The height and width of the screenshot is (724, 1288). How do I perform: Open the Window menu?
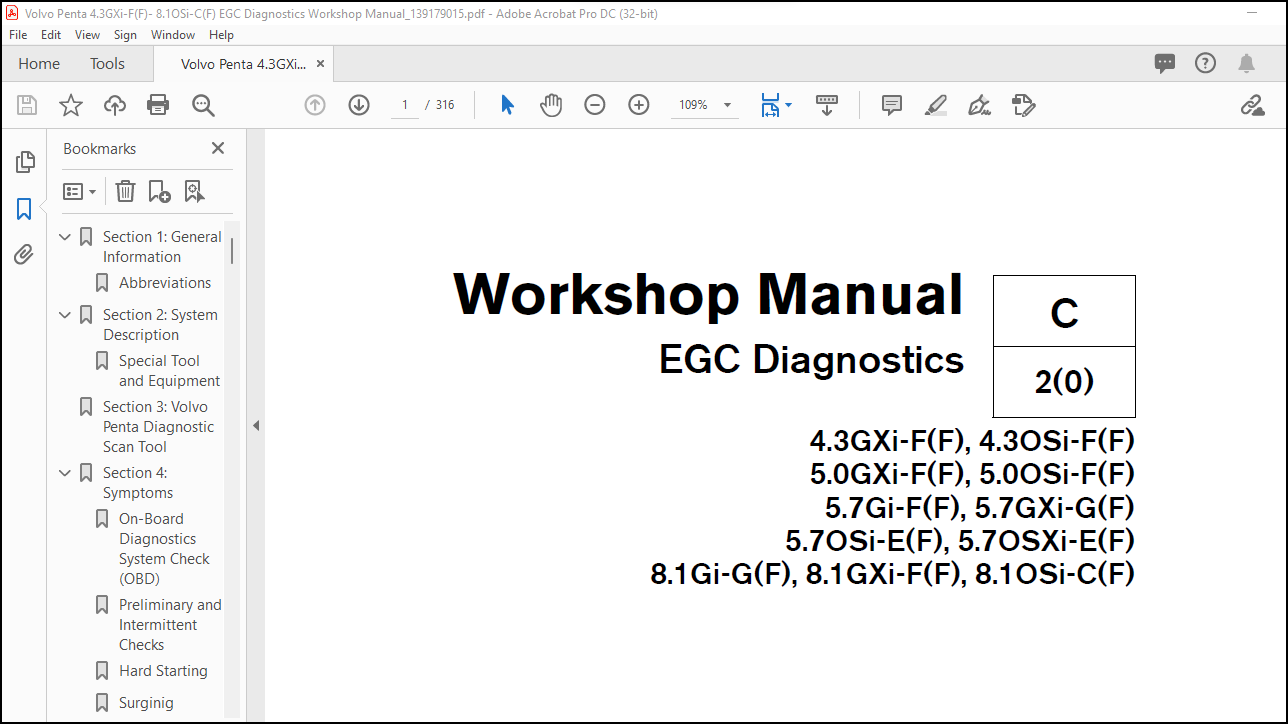coord(173,34)
